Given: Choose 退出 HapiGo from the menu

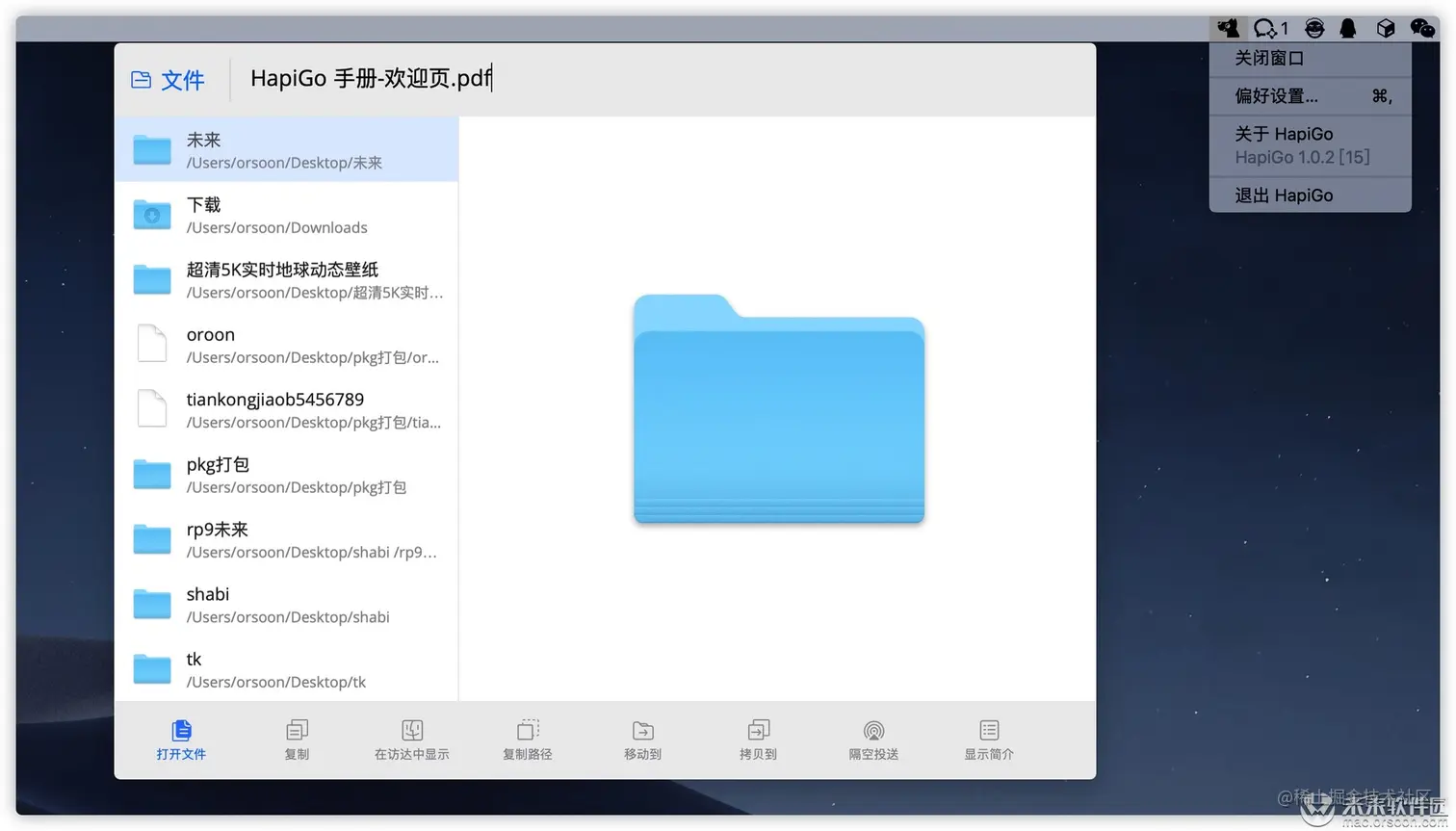Looking at the screenshot, I should click(x=1311, y=195).
